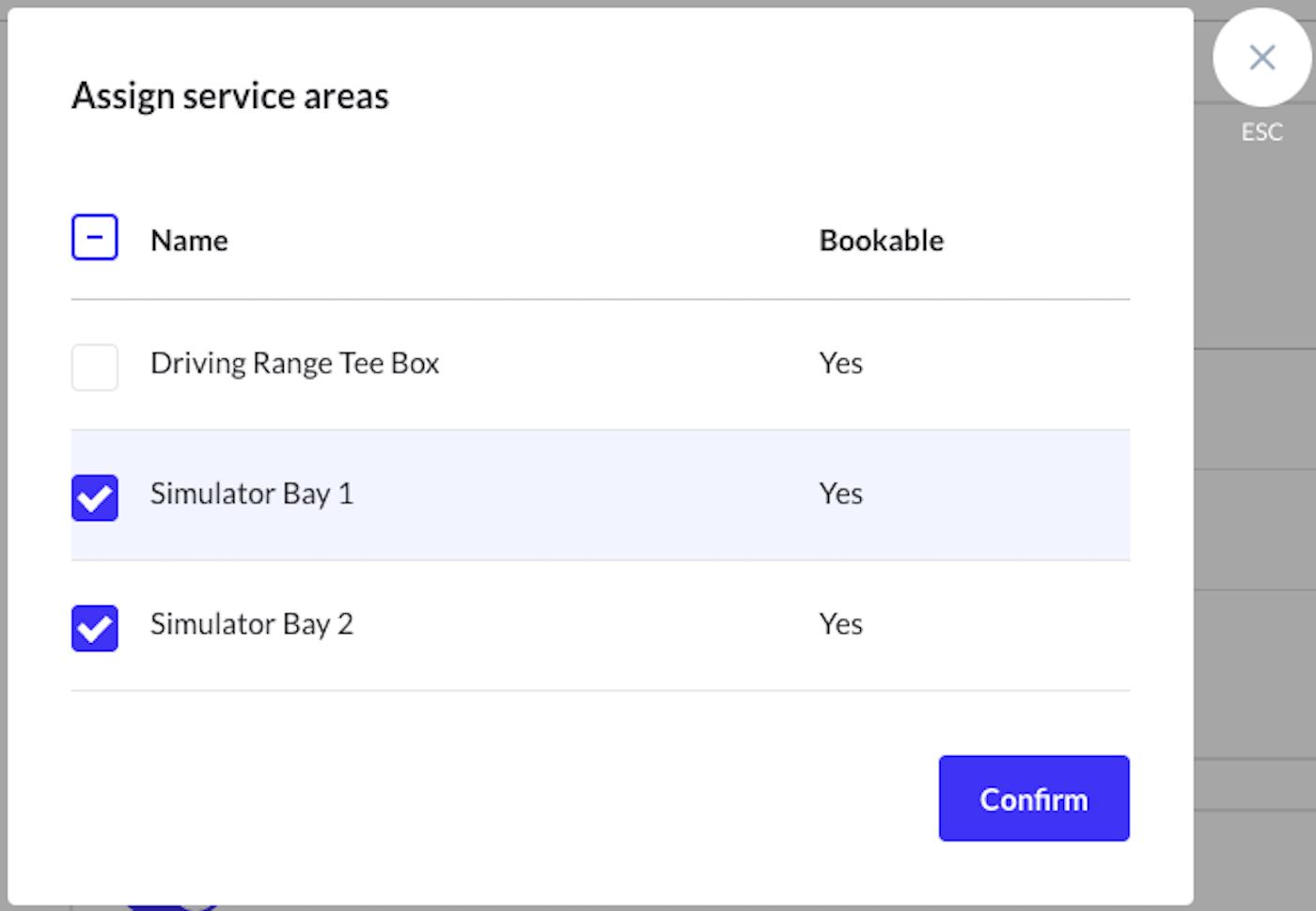Viewport: 1316px width, 911px height.
Task: Check the Driving Range Tee Box checkbox
Action: click(95, 367)
